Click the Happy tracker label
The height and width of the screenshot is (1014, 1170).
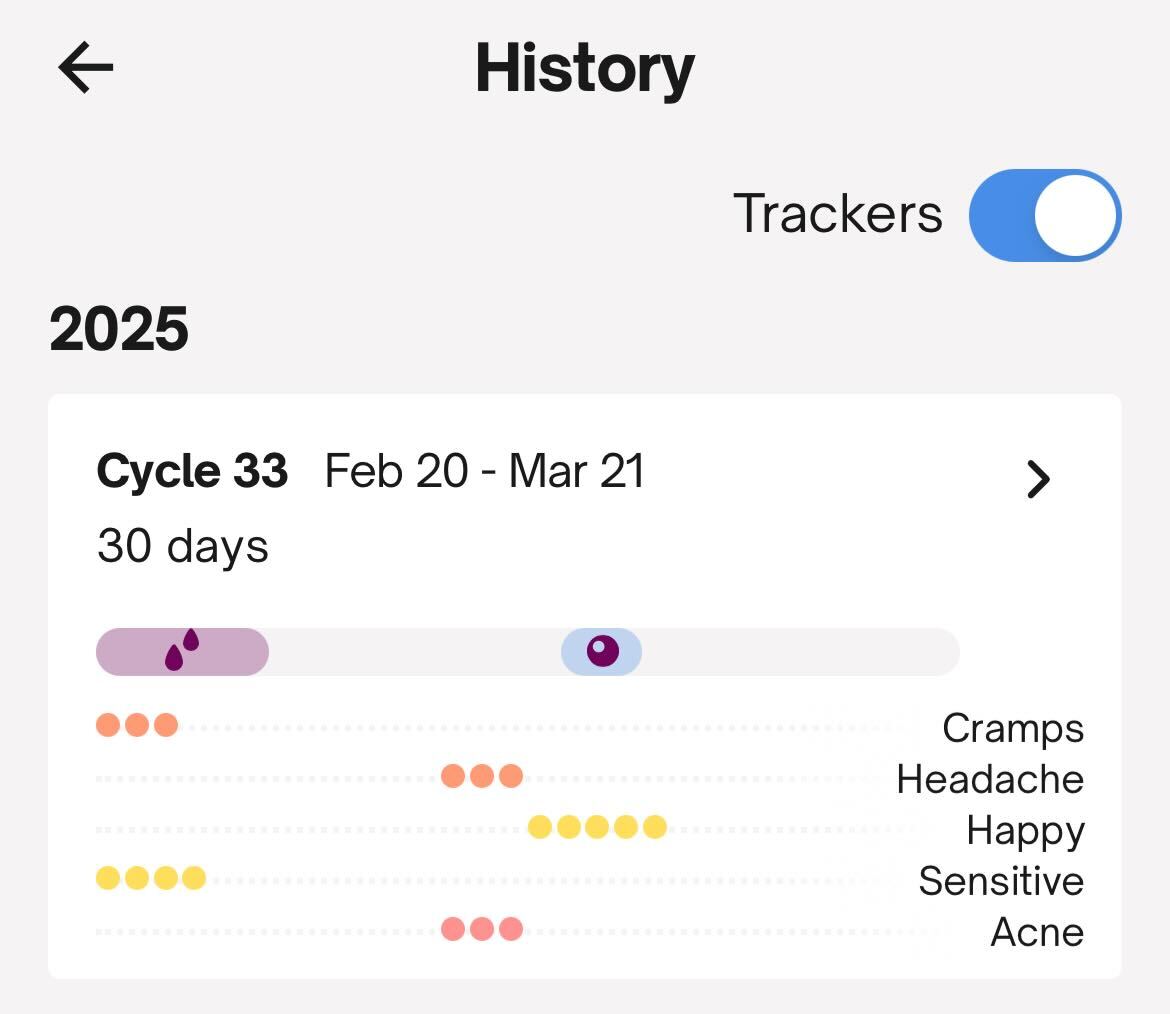point(1025,830)
